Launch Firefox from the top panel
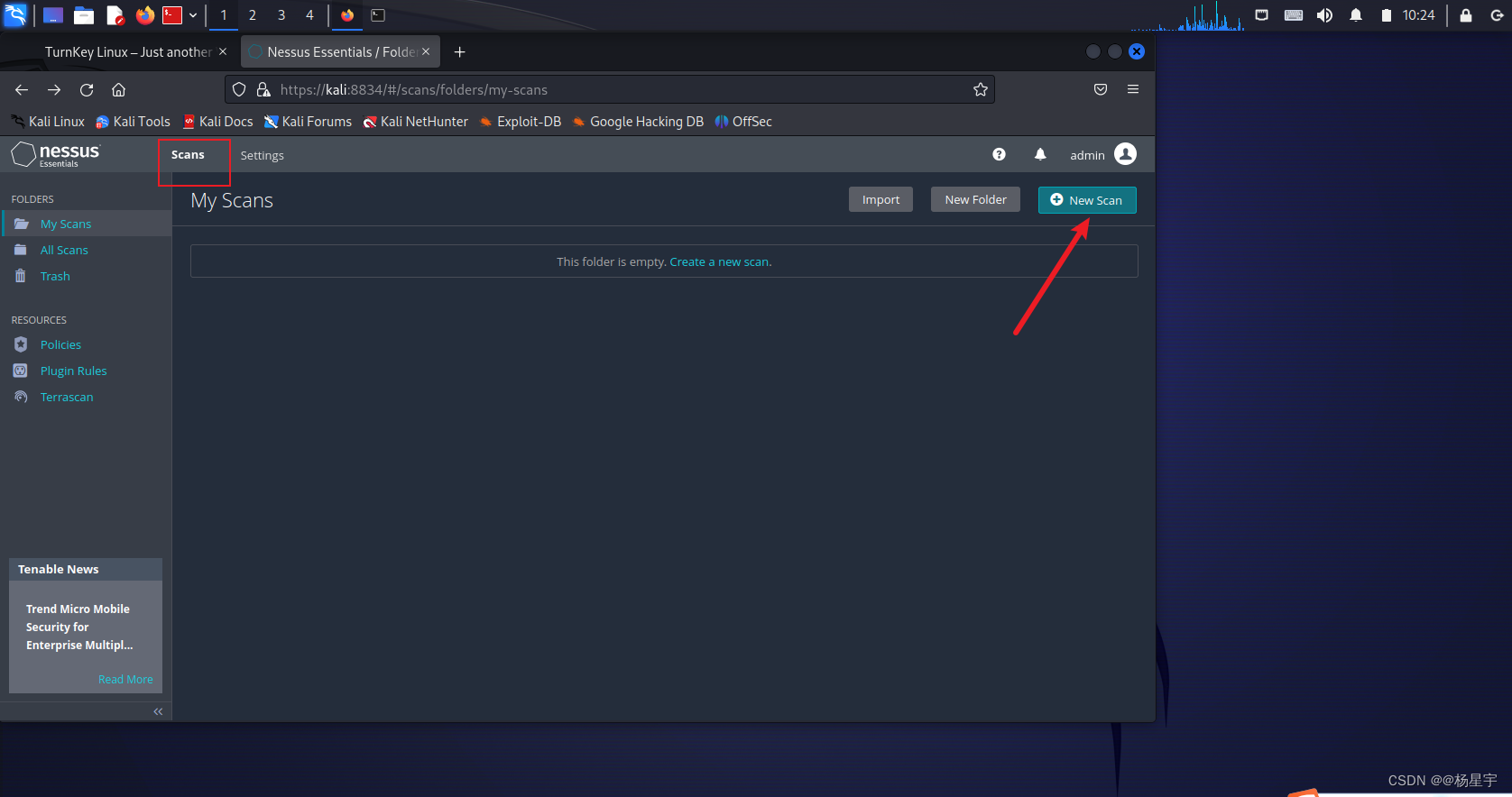 click(144, 14)
